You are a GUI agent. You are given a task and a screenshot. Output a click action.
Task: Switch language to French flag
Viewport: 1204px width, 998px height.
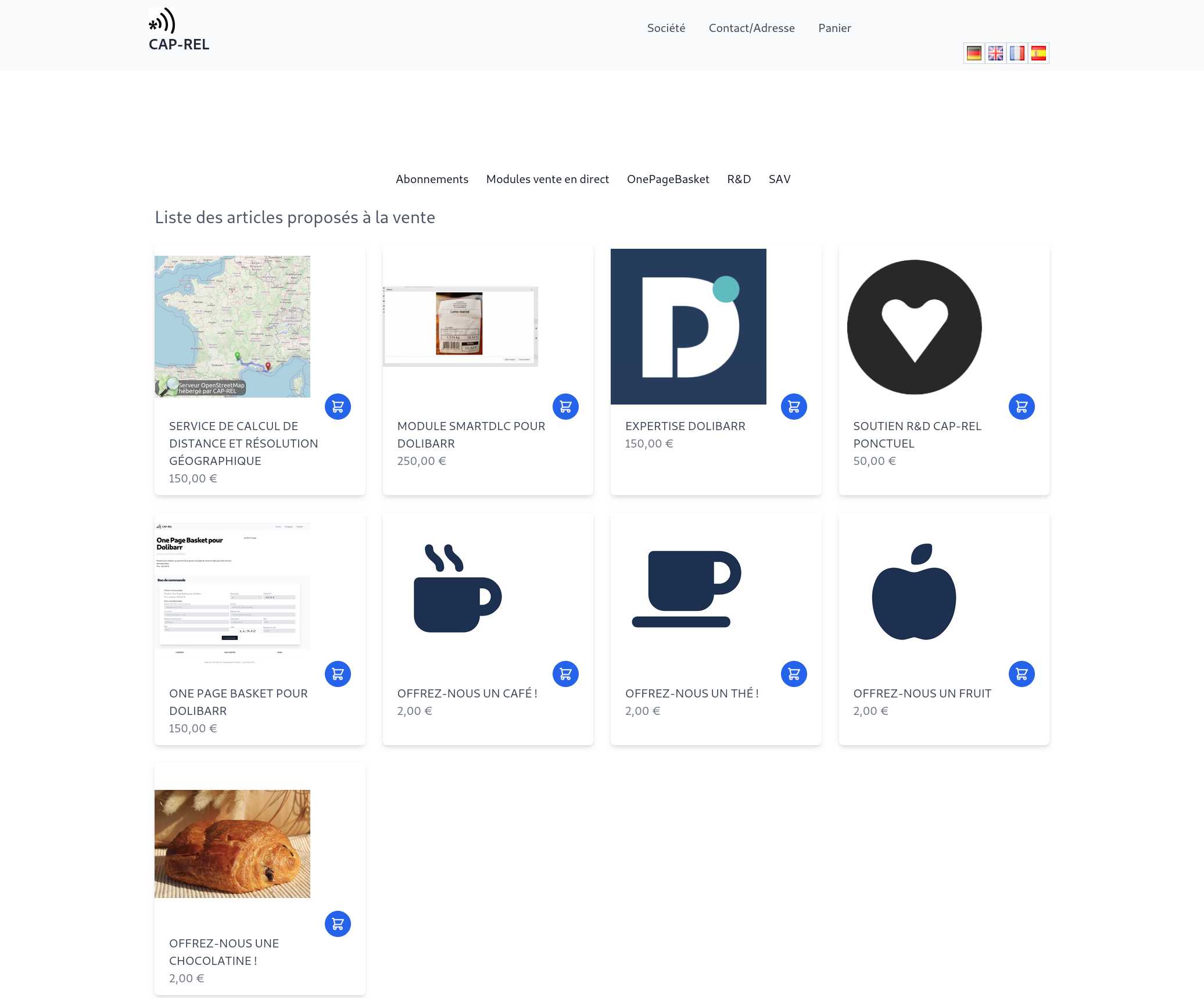pos(1017,53)
